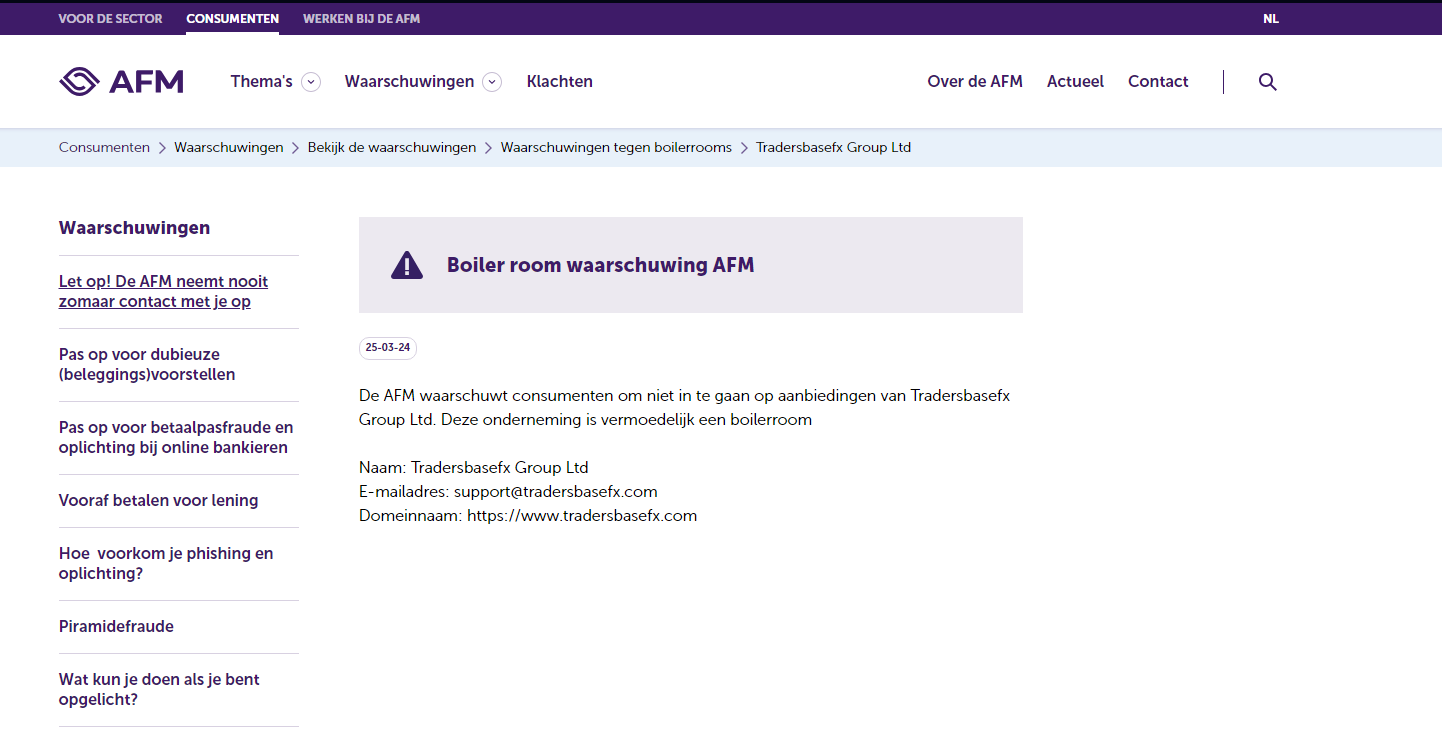Click 'Boiler room waarschuwing AFM' heading
This screenshot has height=733, width=1442.
(x=600, y=265)
